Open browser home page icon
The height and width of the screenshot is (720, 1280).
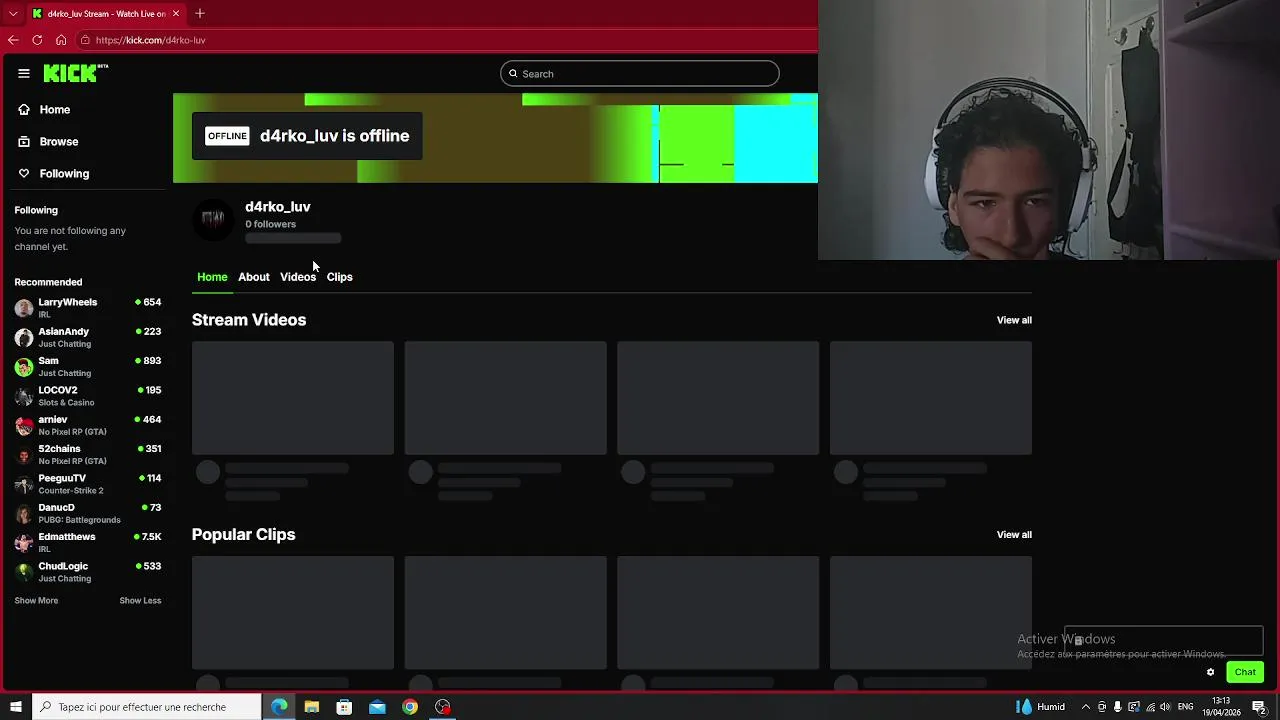tap(61, 40)
